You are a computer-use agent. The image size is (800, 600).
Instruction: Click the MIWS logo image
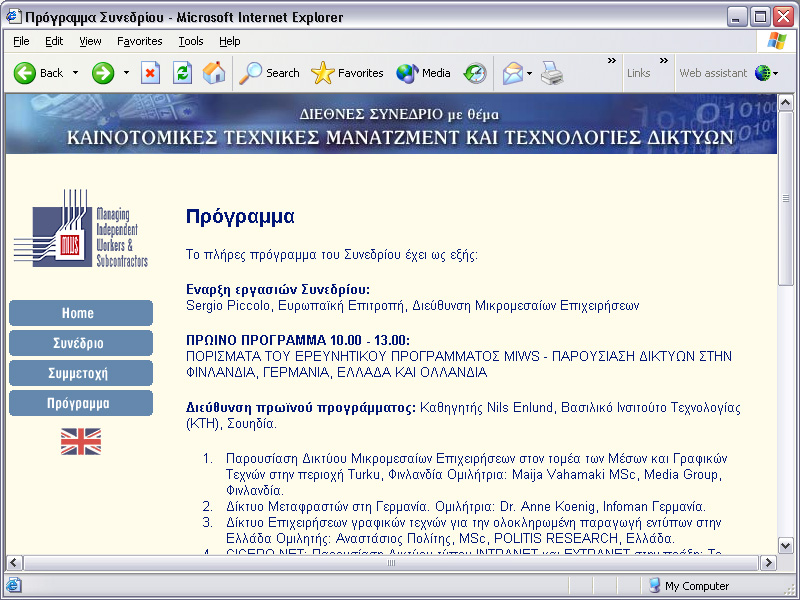[81, 228]
